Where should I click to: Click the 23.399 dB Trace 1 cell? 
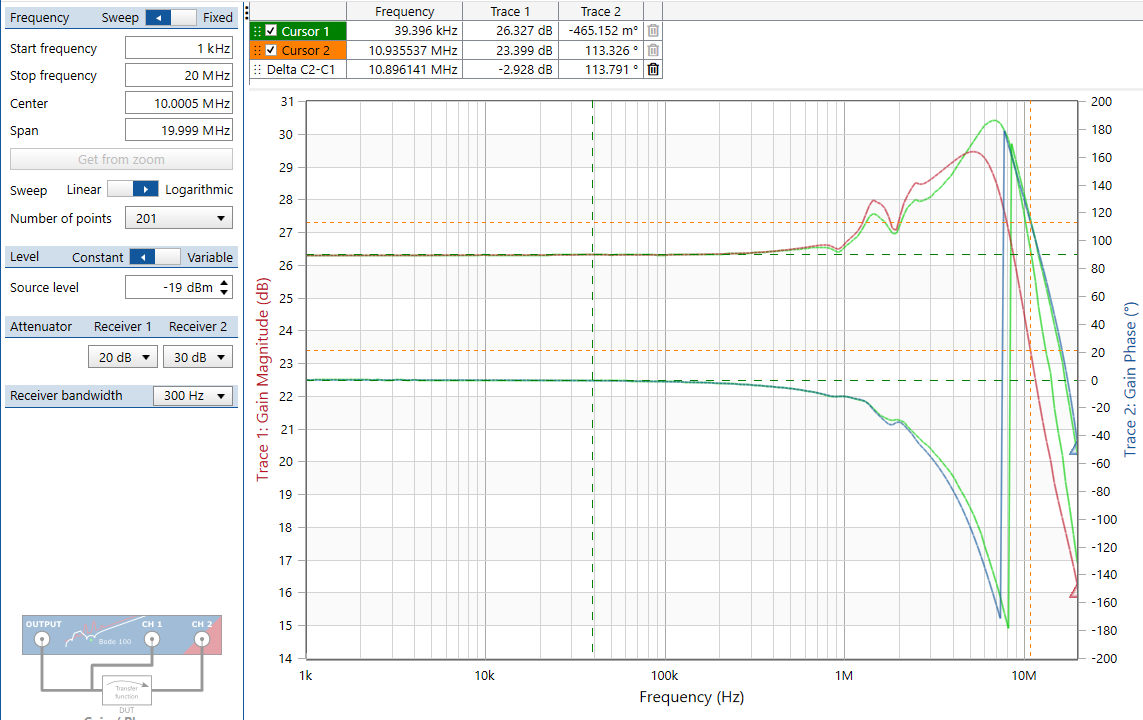(511, 50)
